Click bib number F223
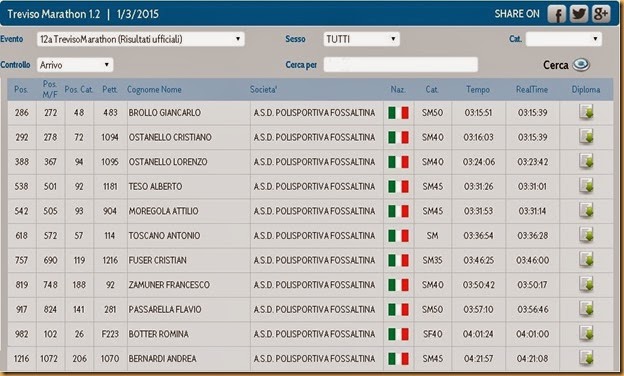This screenshot has width=624, height=376. tap(110, 334)
